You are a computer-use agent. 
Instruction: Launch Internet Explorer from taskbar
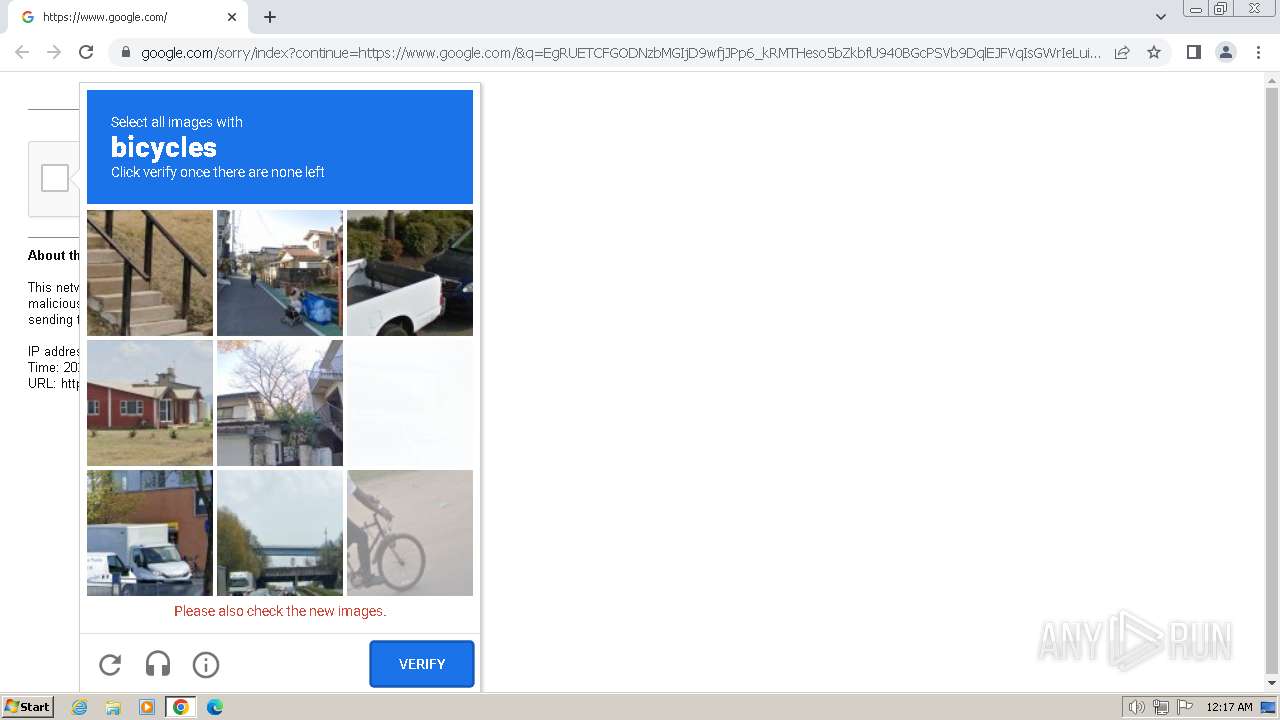coord(80,707)
